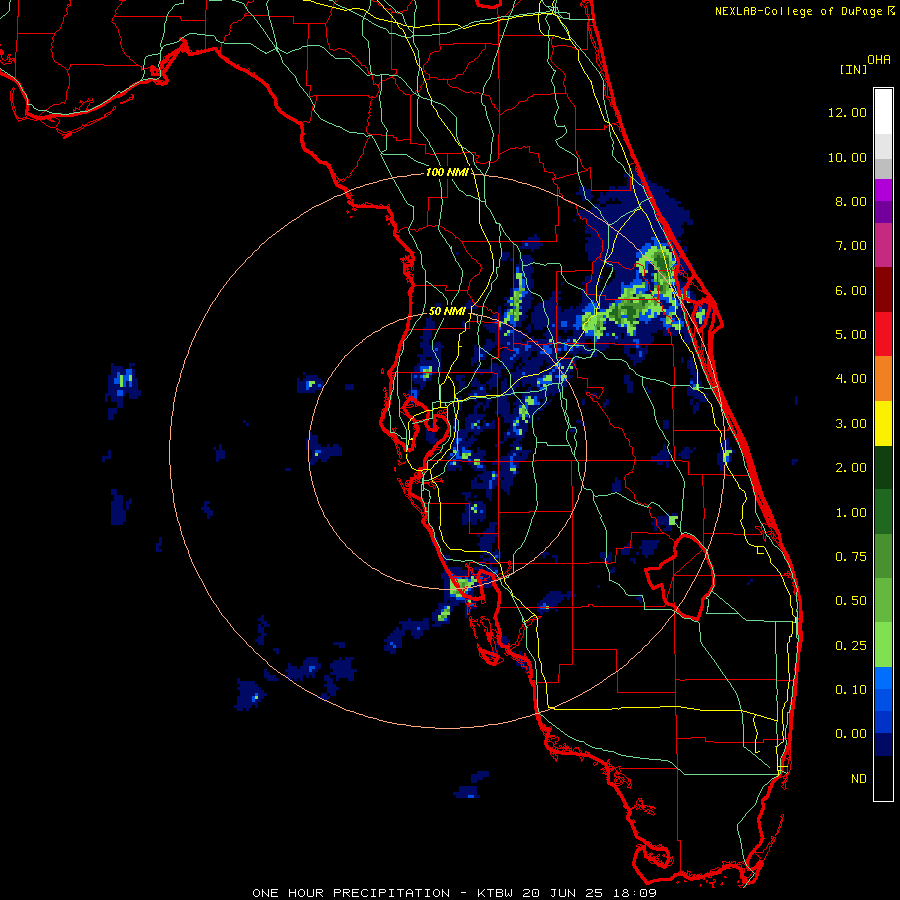Pick the swatch beside 0.75
Screen dimensions: 900x900
[x=883, y=556]
